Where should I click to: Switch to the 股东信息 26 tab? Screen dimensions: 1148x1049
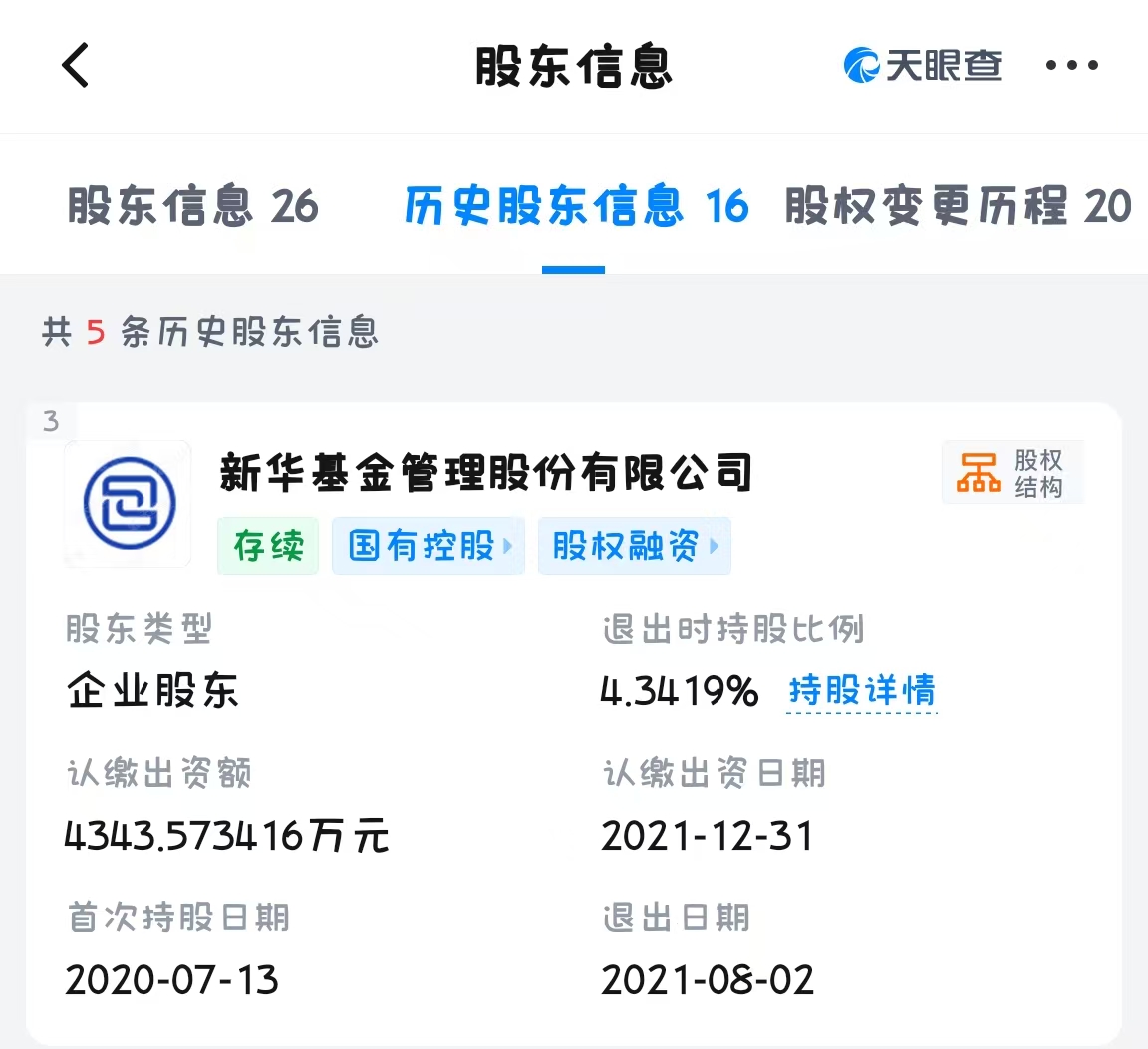click(x=192, y=206)
